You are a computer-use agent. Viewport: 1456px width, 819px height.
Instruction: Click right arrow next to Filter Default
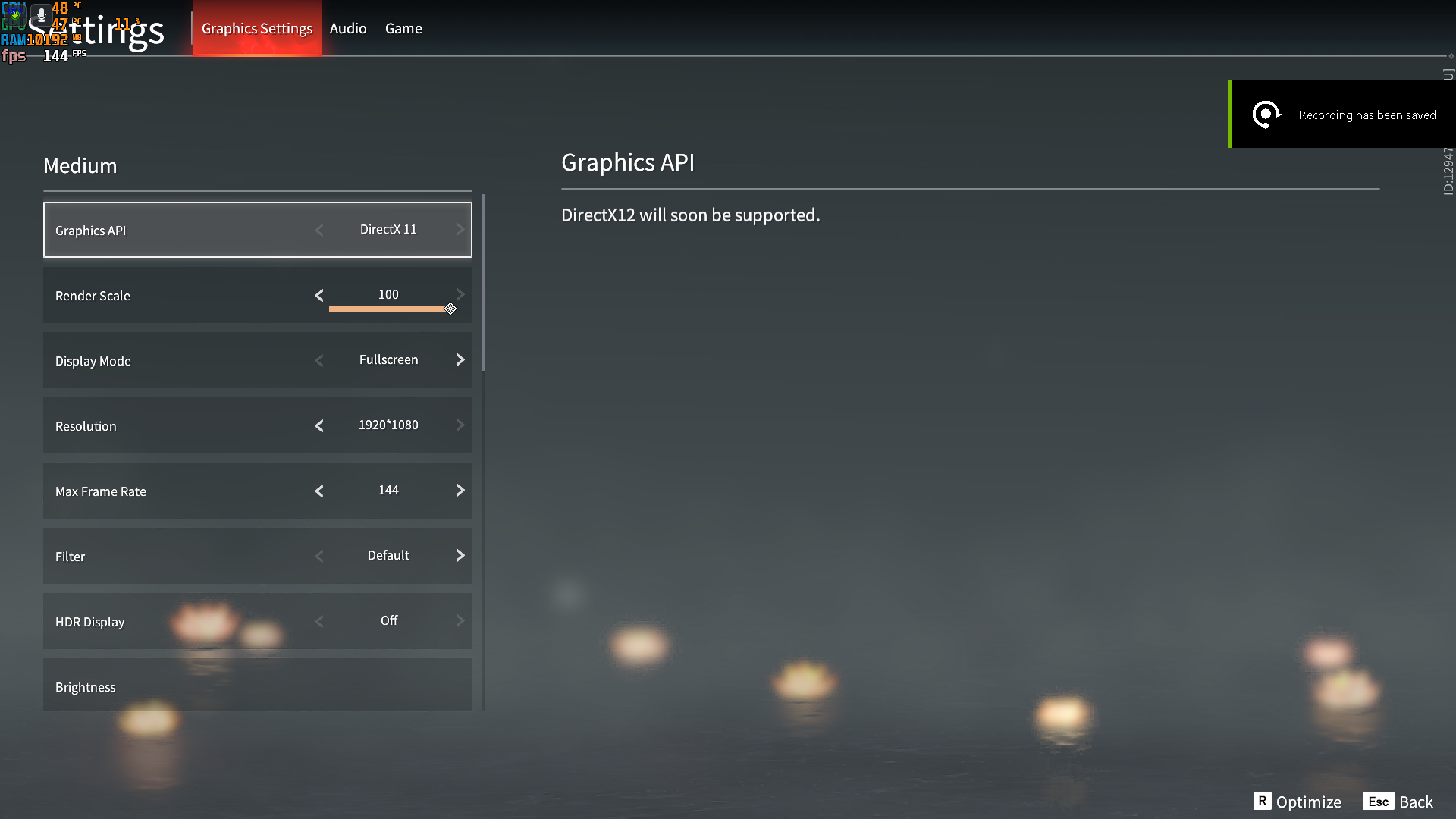click(460, 556)
